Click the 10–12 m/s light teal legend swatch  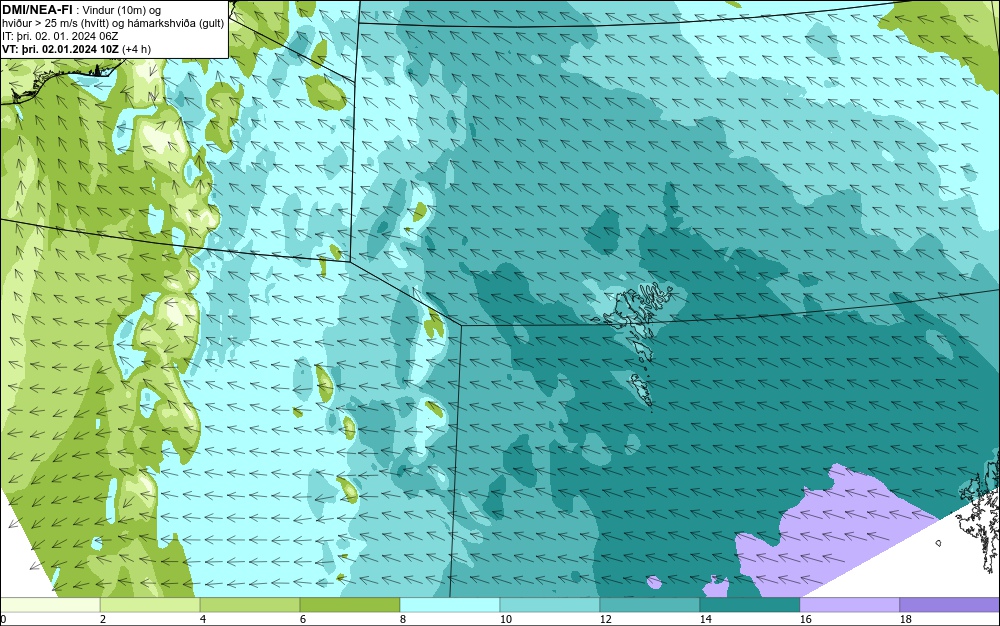pos(550,605)
